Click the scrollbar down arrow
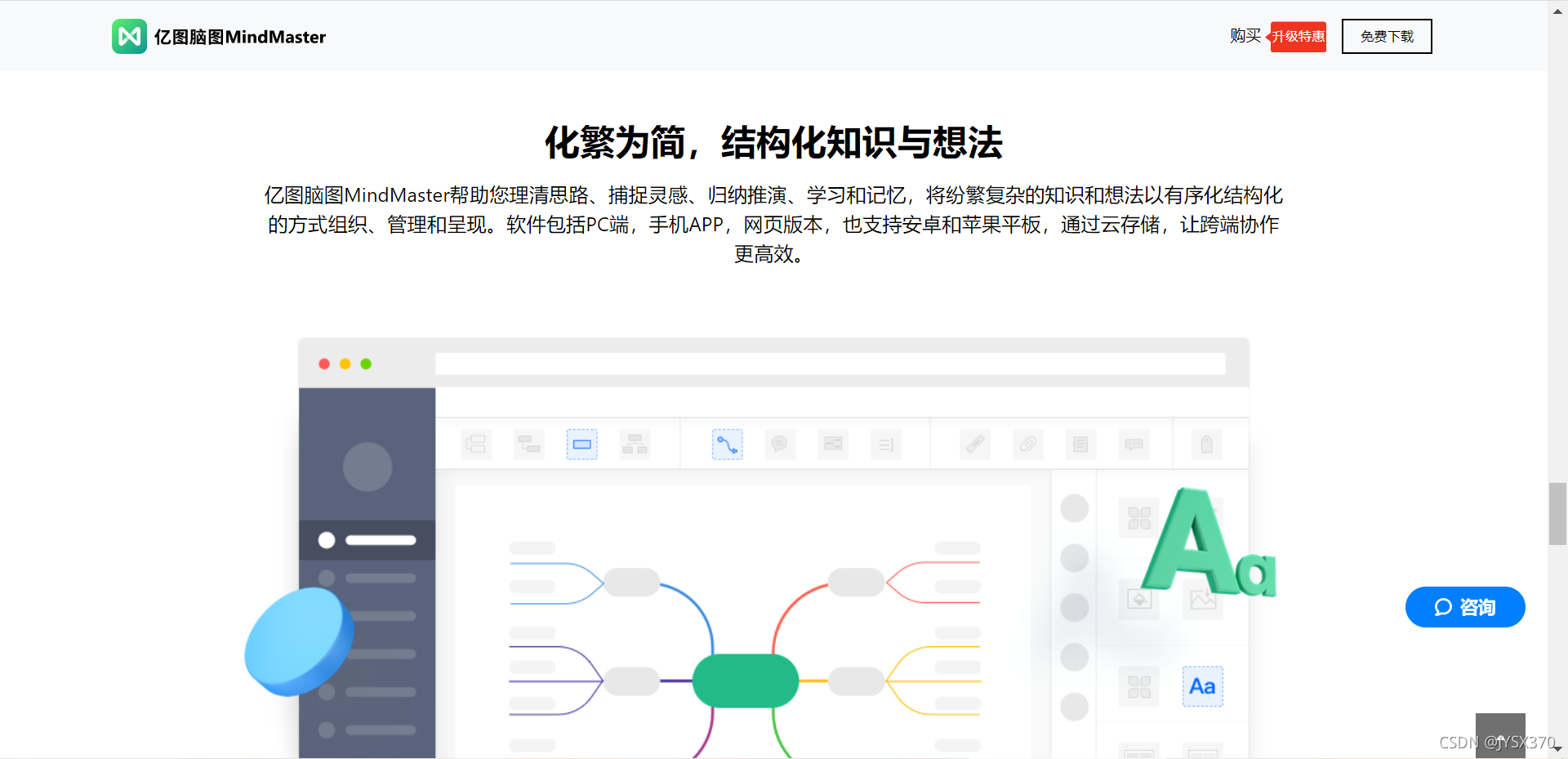 [1557, 748]
